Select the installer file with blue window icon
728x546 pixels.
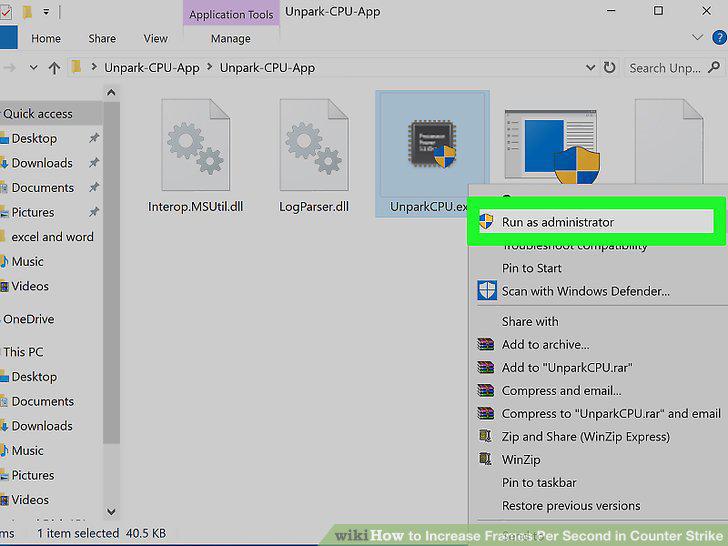[552, 146]
